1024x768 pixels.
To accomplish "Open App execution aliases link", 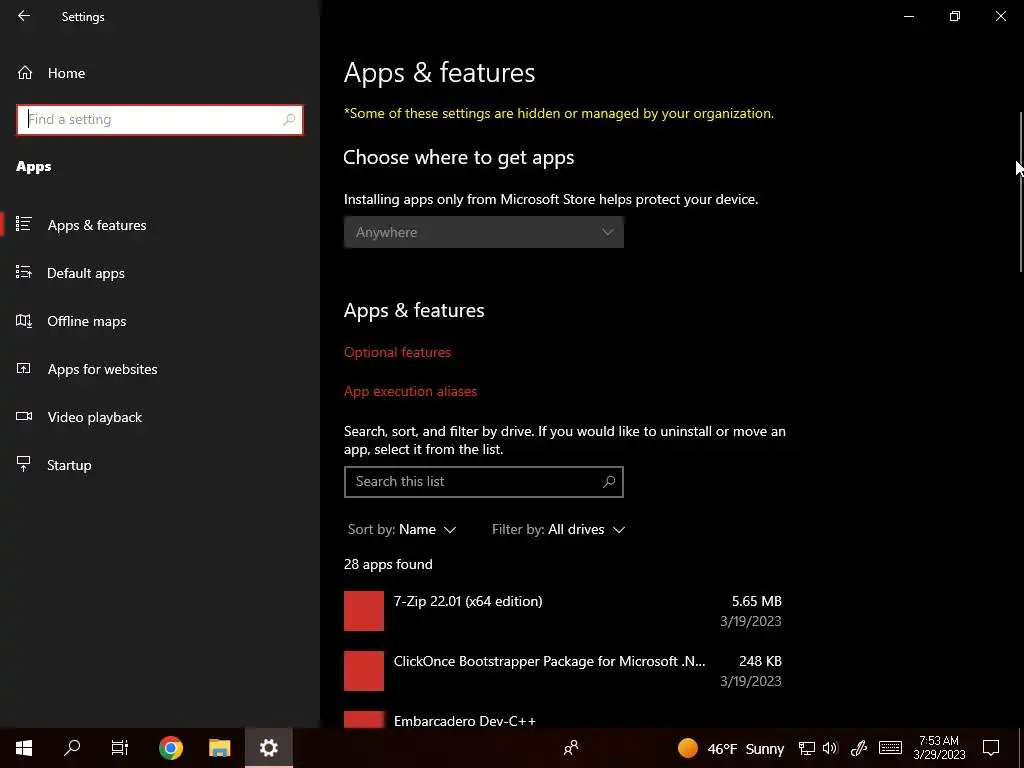I will click(x=410, y=392).
